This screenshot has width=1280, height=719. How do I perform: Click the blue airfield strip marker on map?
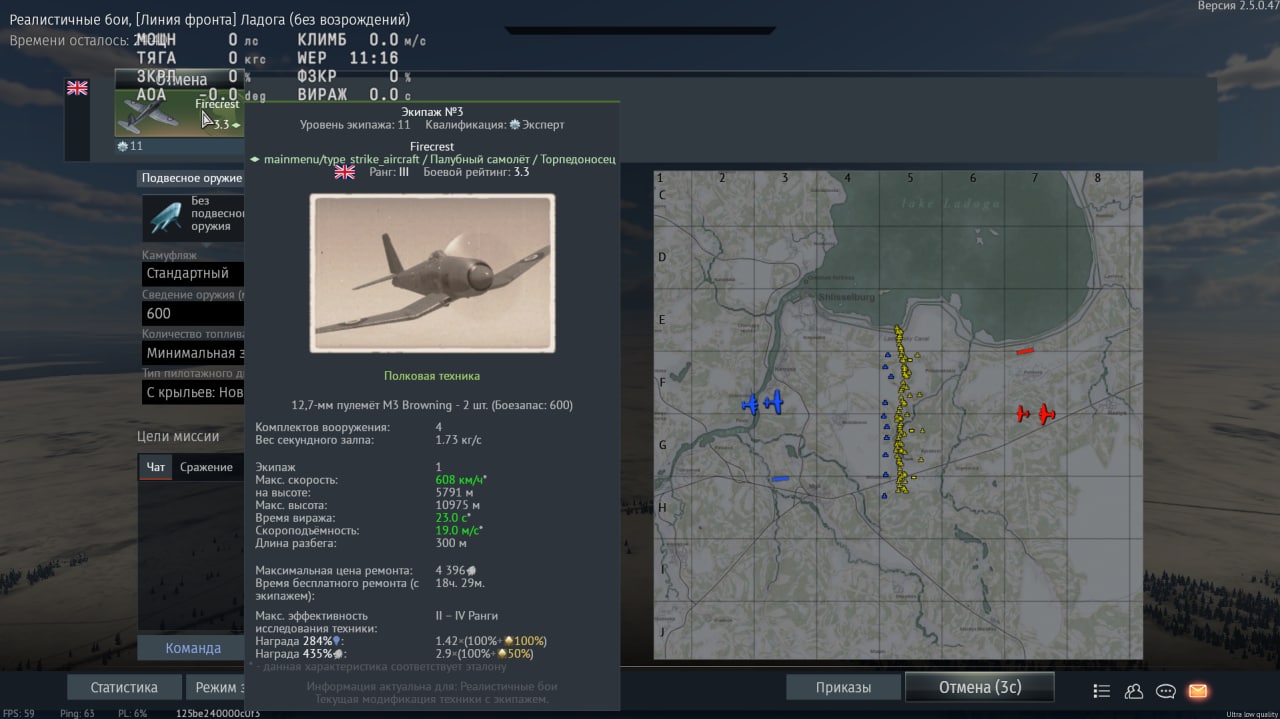(x=781, y=479)
